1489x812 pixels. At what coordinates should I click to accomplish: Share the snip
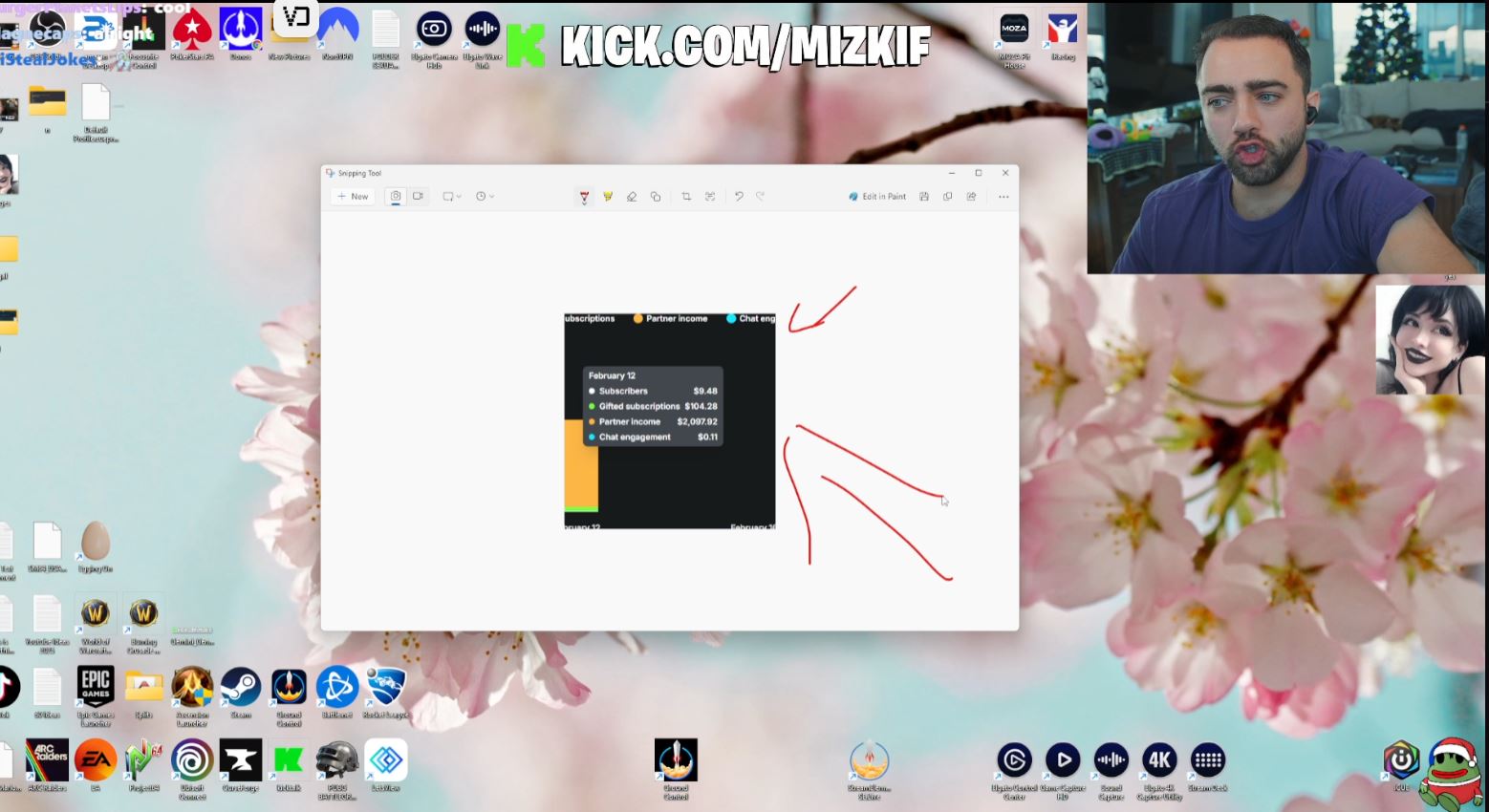coord(972,197)
